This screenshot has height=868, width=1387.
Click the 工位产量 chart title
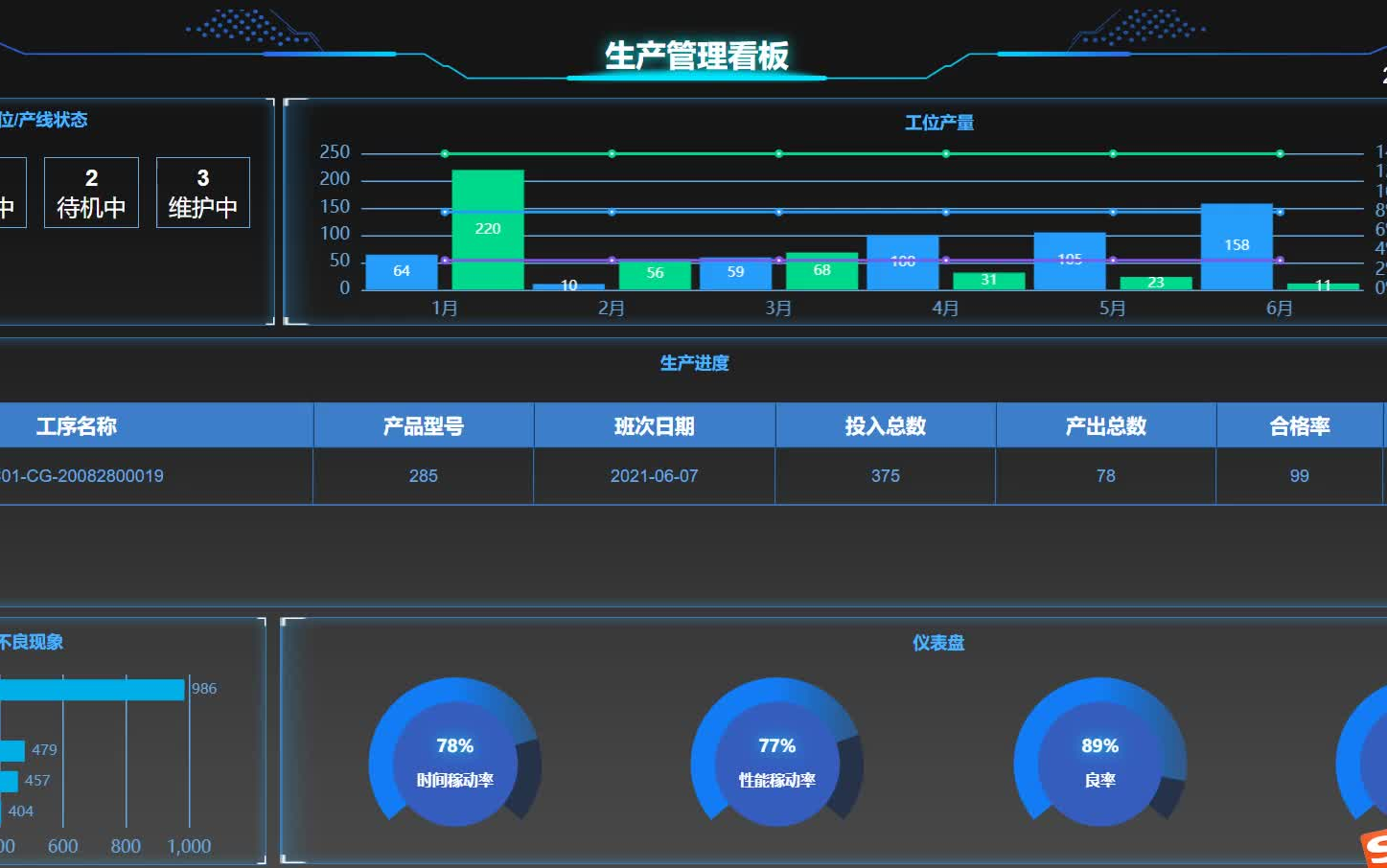click(x=939, y=123)
